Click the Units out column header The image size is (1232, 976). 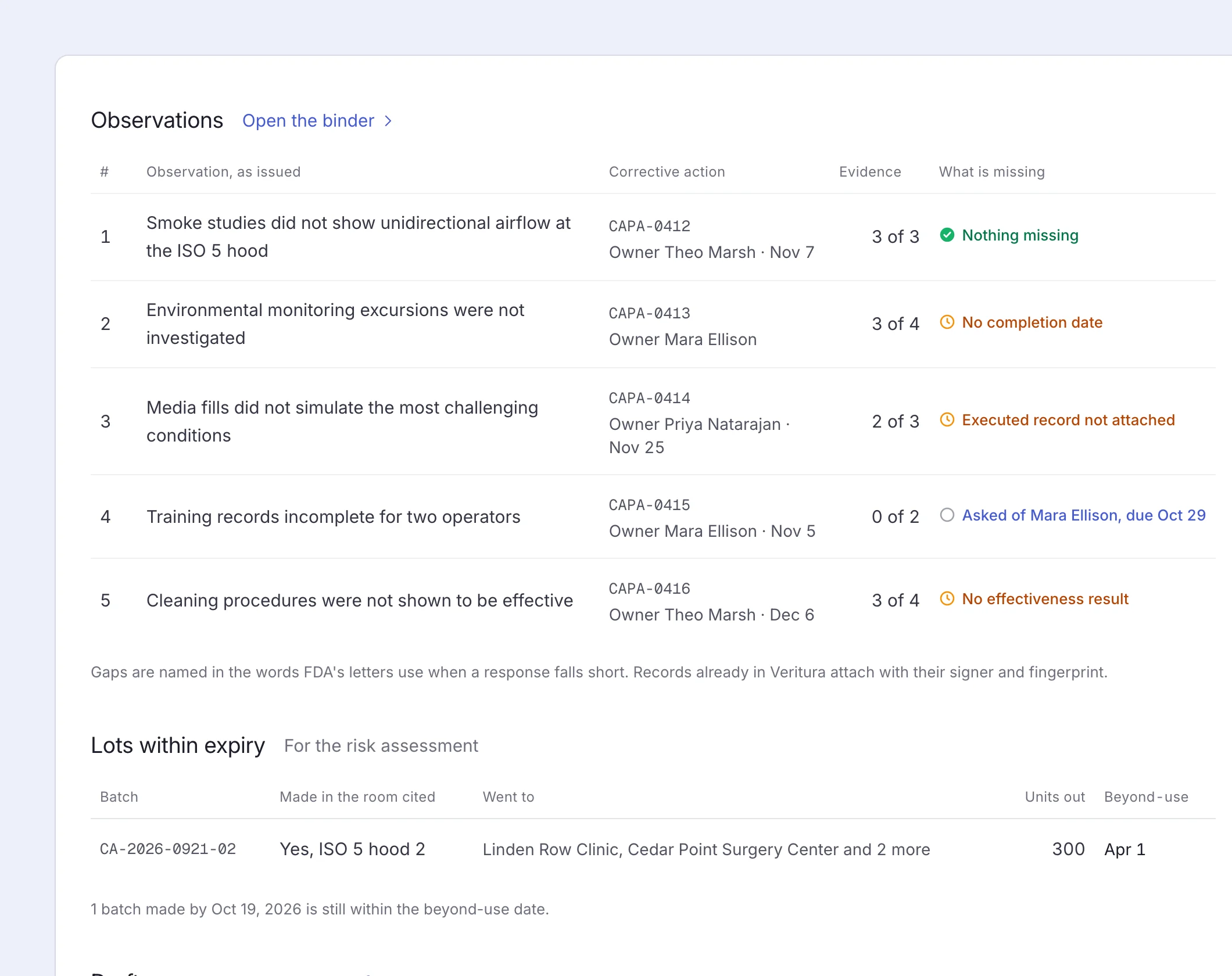(x=1055, y=797)
